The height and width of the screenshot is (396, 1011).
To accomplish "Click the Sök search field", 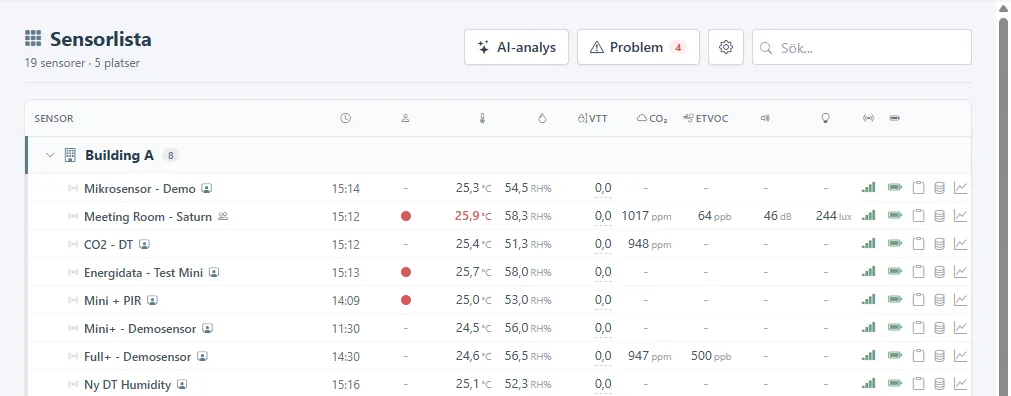I will [861, 47].
